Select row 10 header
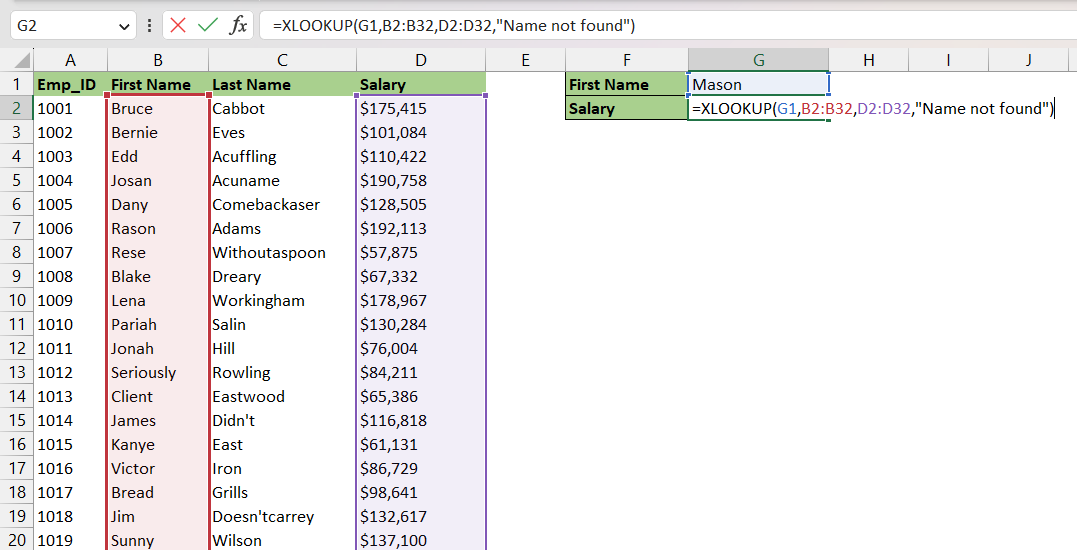The height and width of the screenshot is (550, 1077). tap(16, 301)
